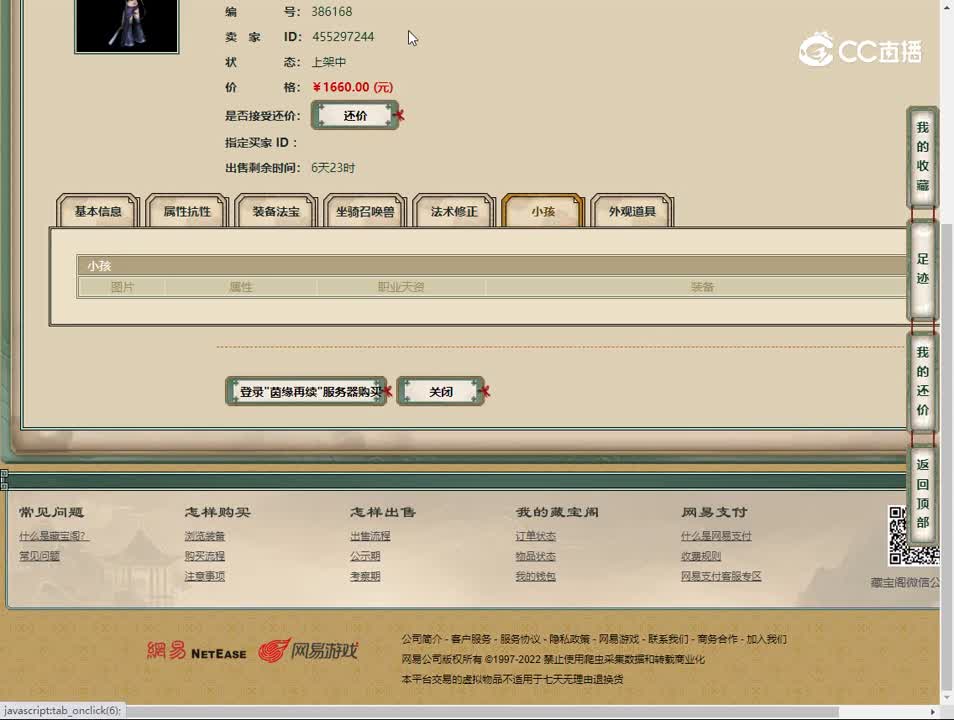The width and height of the screenshot is (954, 720).
Task: Open 我的收藏 side panel
Action: (x=922, y=156)
